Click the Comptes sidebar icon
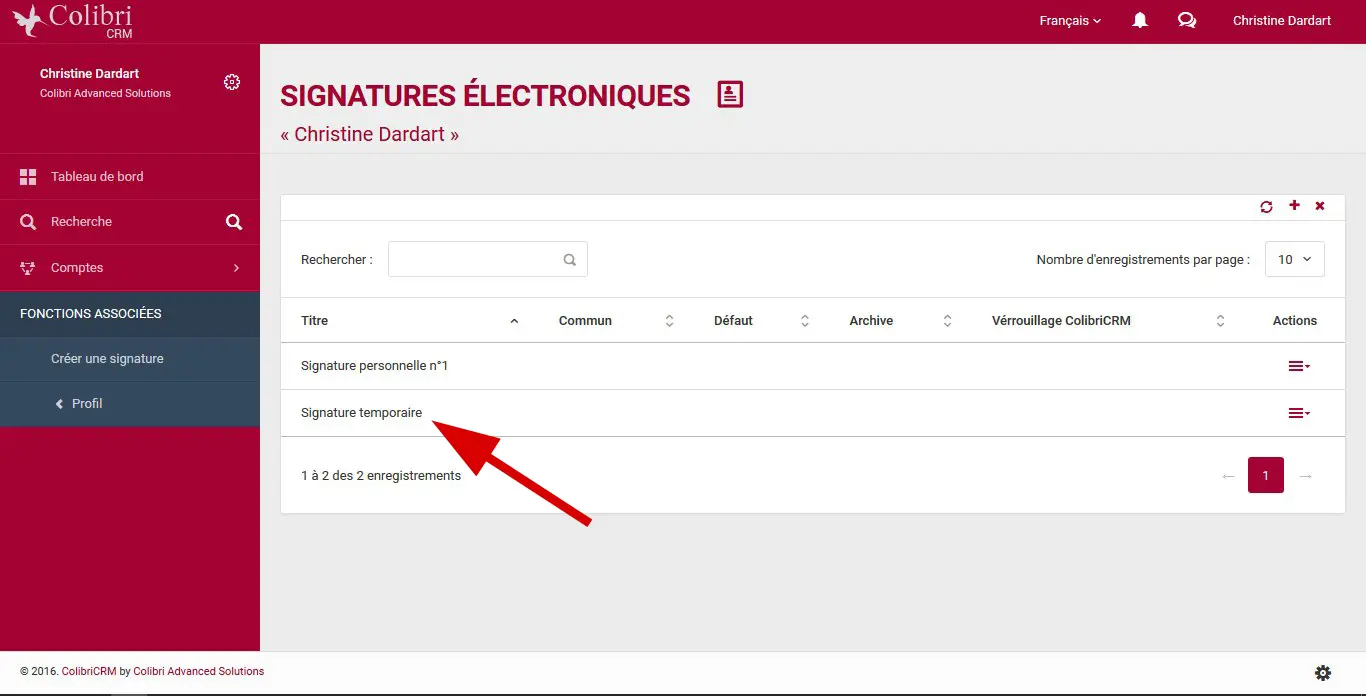Viewport: 1366px width, 696px height. tap(28, 268)
